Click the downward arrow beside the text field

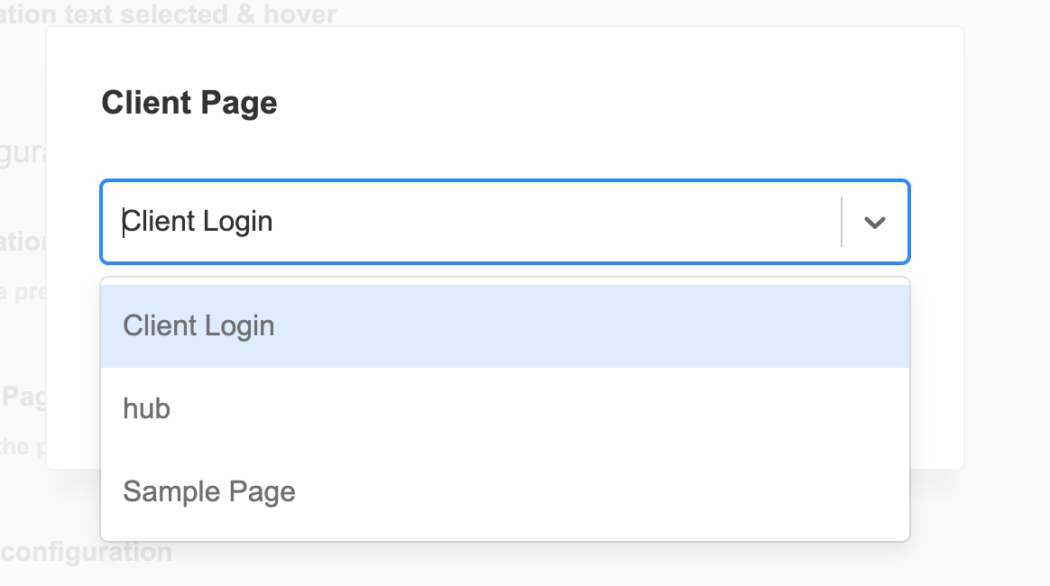(x=875, y=221)
